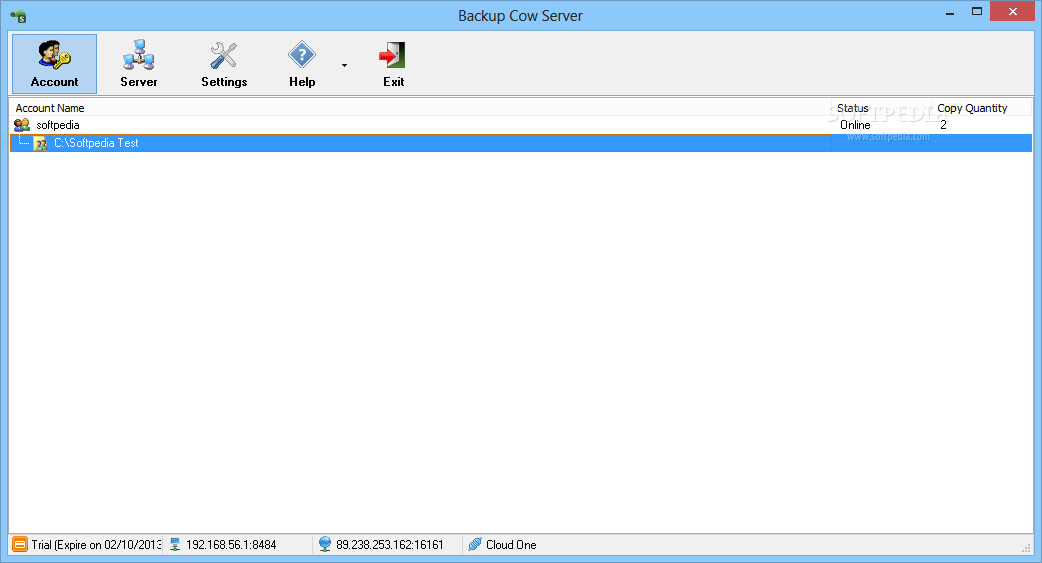
Task: Click the trial license status icon
Action: [20, 544]
